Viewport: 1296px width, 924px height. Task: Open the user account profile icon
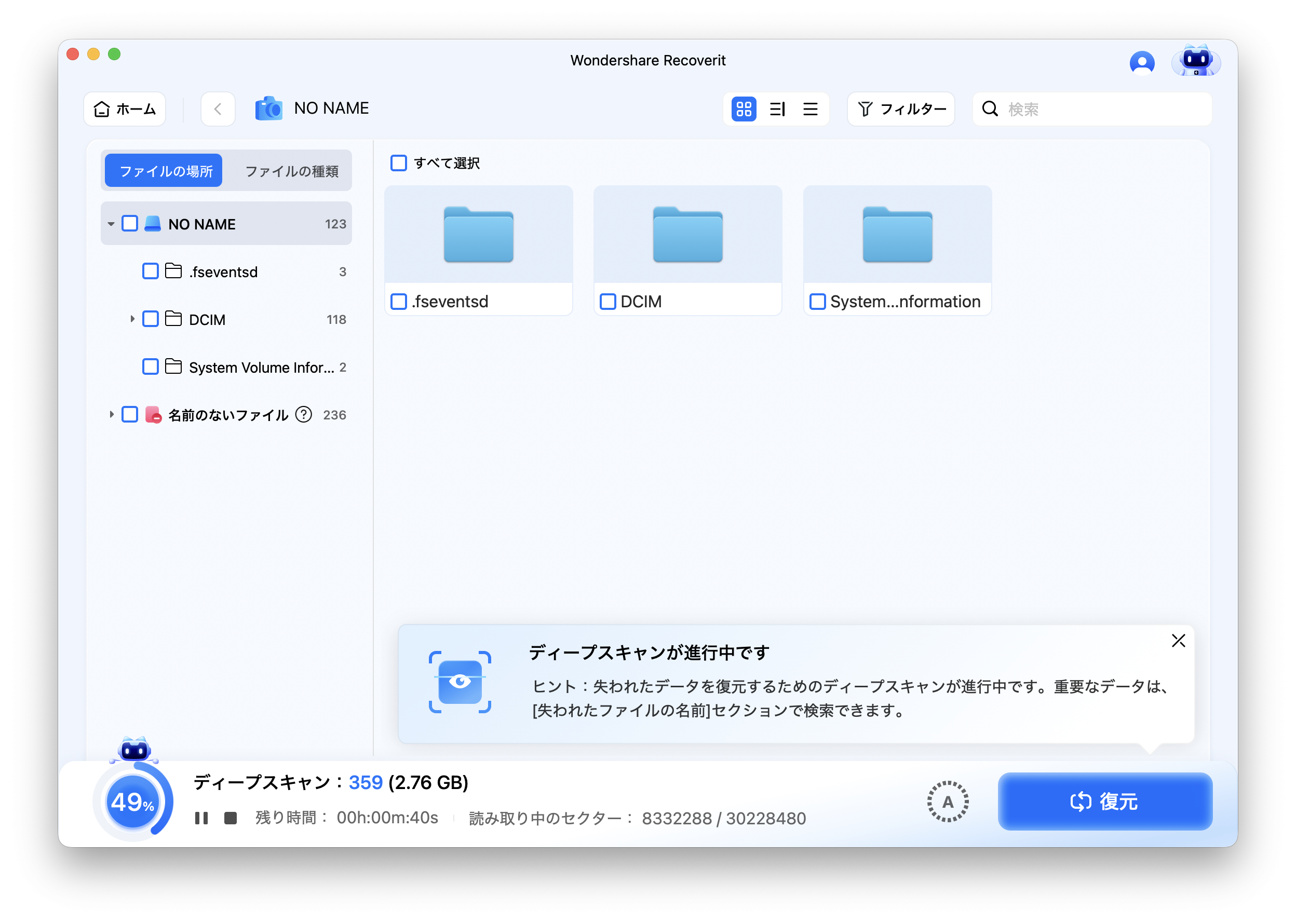(1142, 62)
